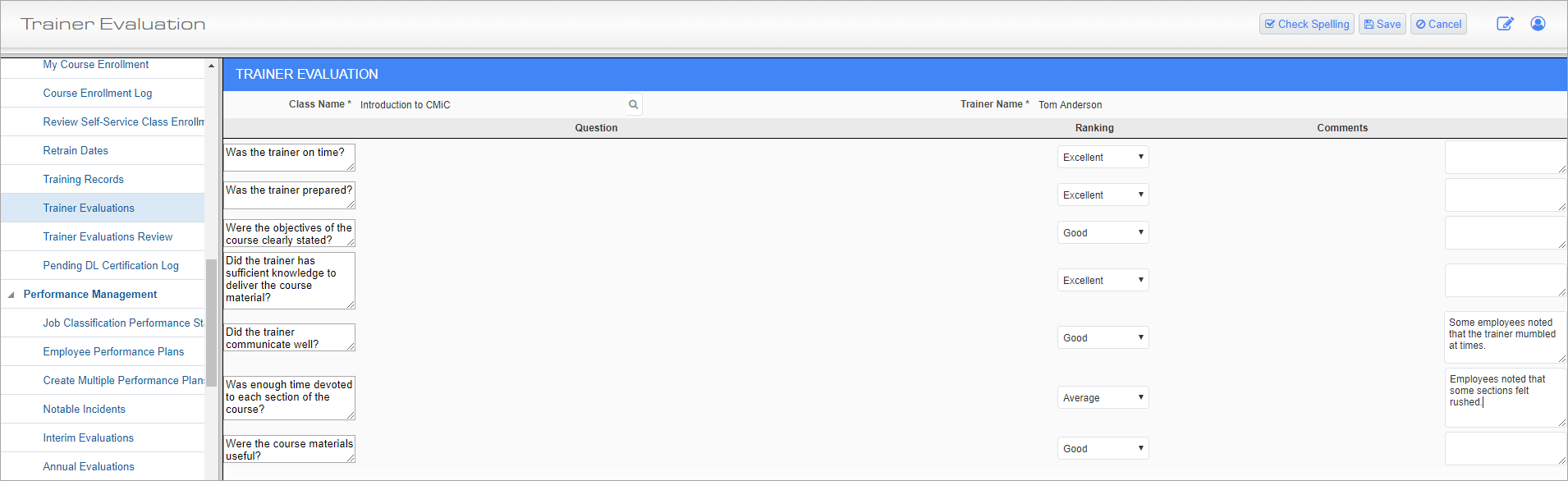Cancel the trainer evaluation

click(x=1438, y=24)
